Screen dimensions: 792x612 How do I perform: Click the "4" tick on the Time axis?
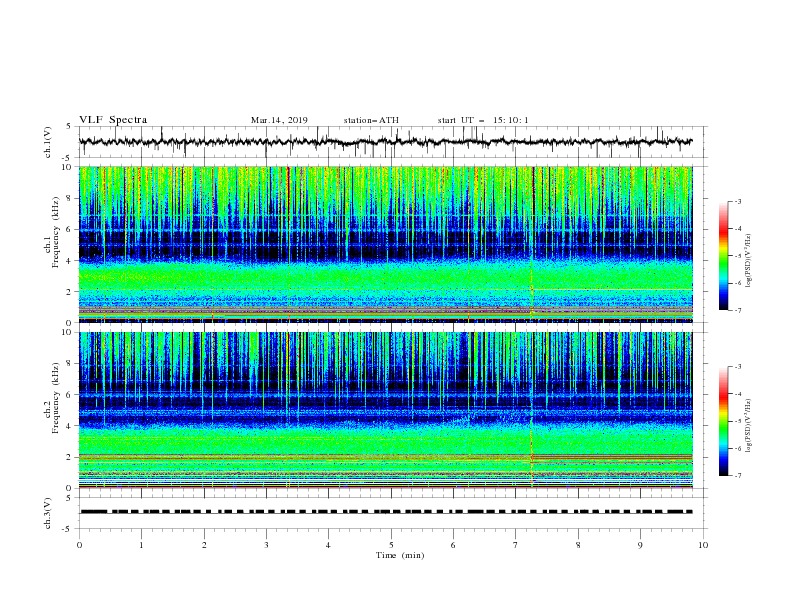[328, 545]
